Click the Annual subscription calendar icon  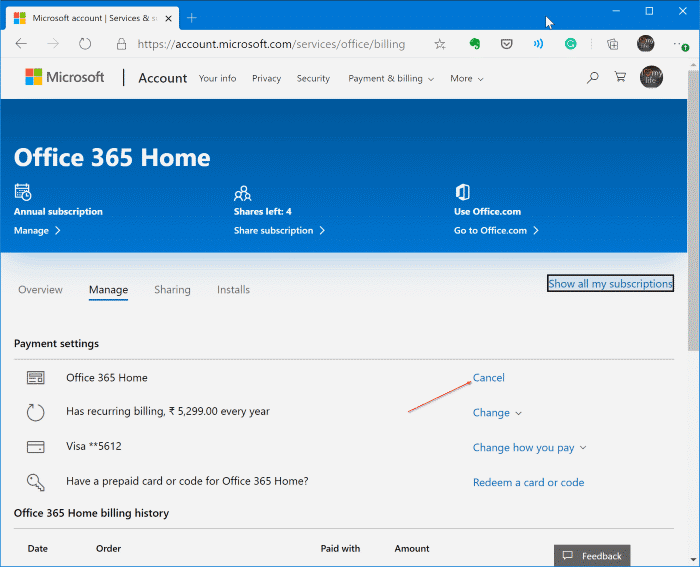23,192
